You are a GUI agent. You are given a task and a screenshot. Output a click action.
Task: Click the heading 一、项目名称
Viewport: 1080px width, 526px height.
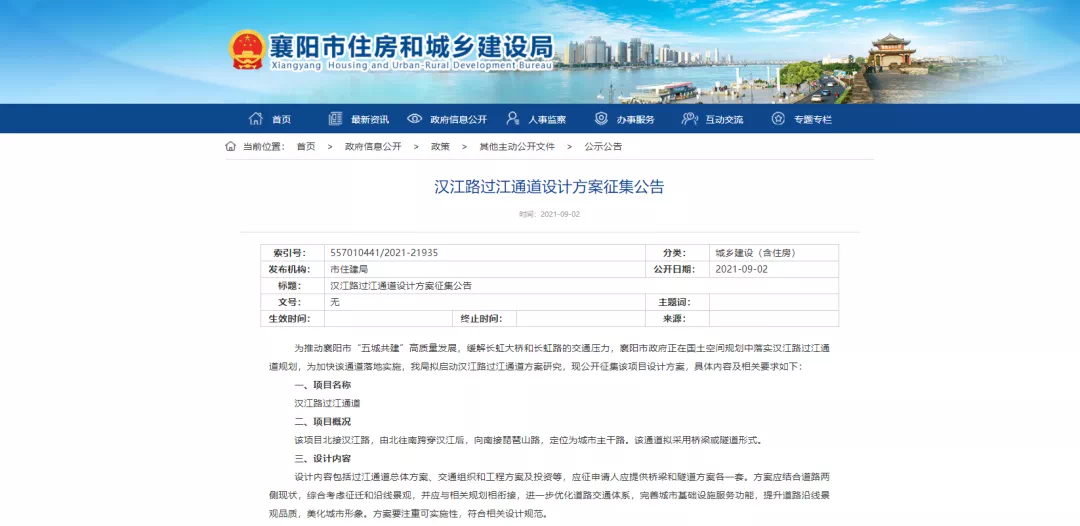(322, 385)
